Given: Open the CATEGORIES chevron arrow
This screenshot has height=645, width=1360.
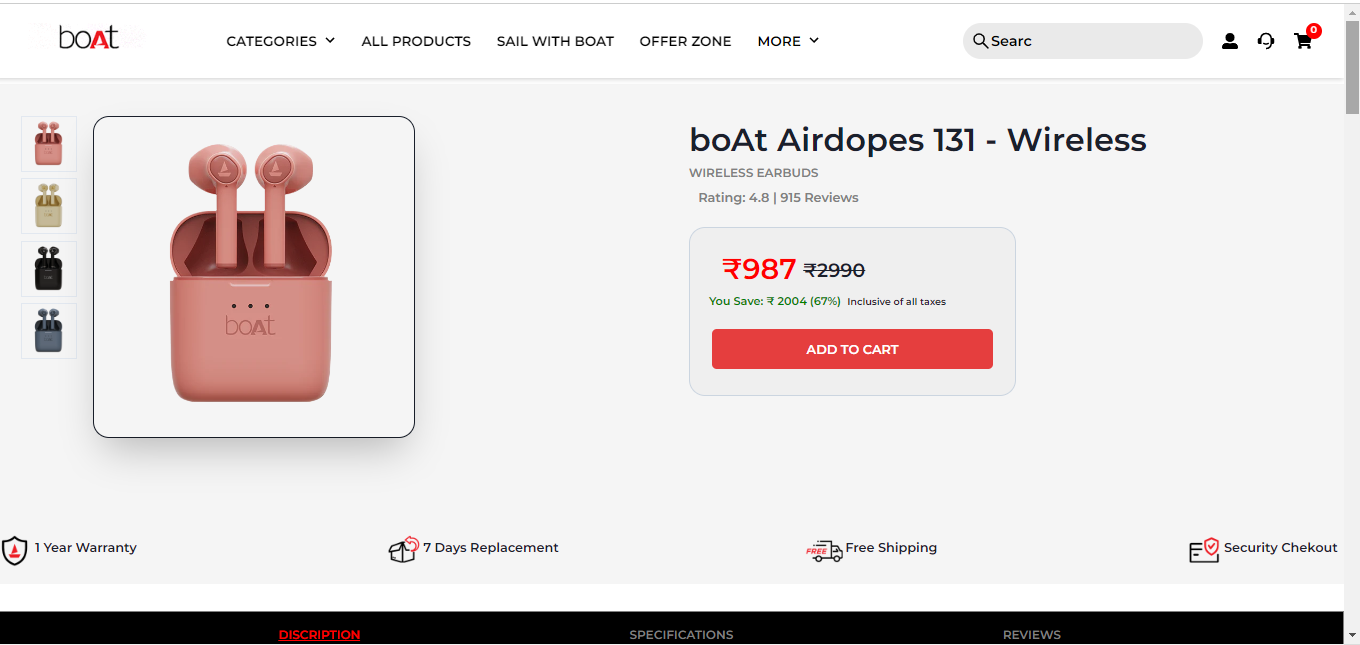Looking at the screenshot, I should coord(329,41).
